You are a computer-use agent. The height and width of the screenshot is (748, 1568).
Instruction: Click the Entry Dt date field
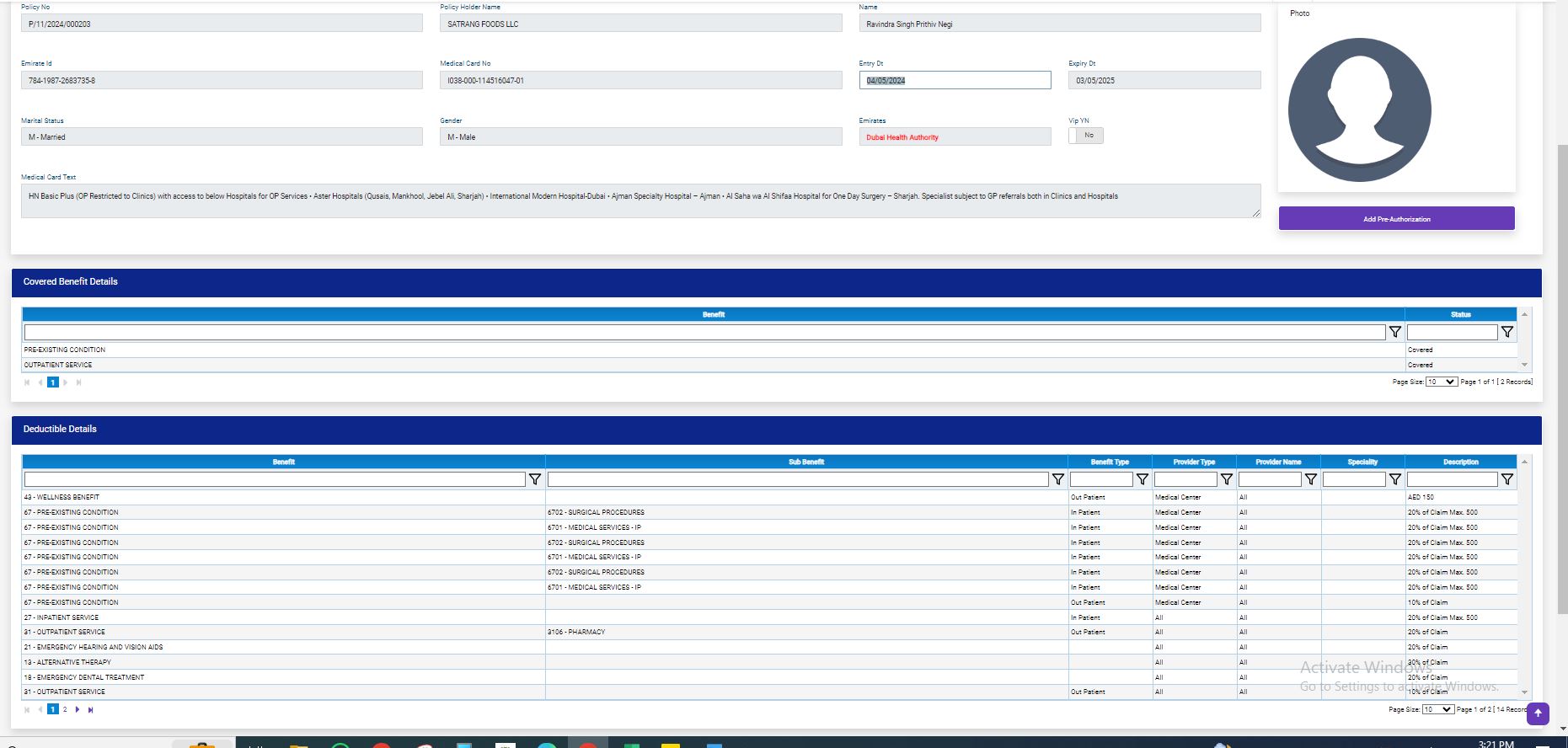click(955, 81)
